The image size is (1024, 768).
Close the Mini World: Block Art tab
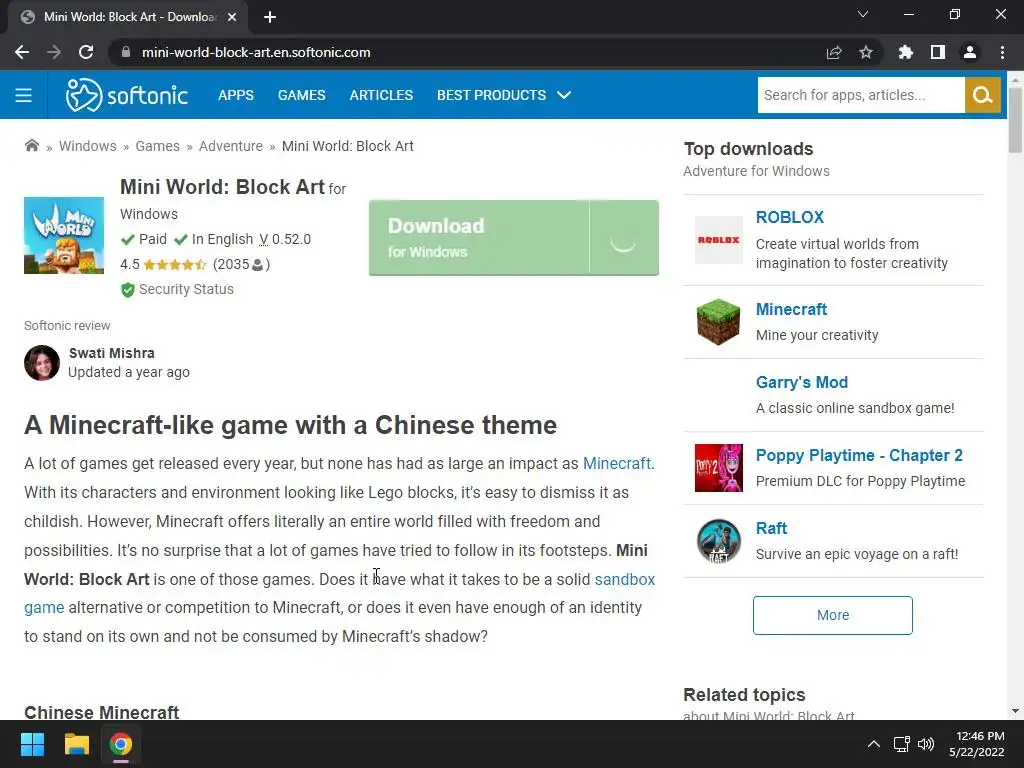tap(232, 17)
